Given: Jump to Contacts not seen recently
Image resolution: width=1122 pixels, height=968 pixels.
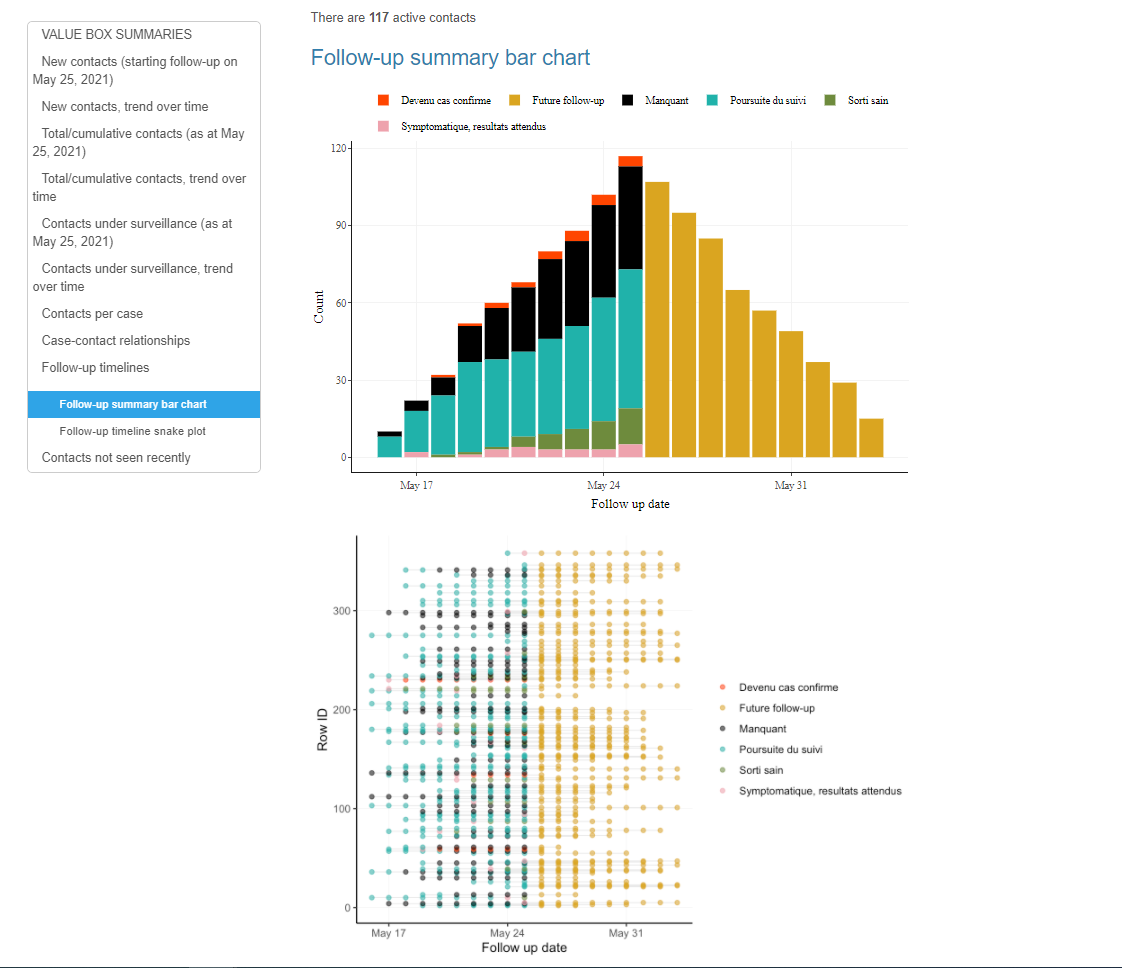Looking at the screenshot, I should (116, 457).
